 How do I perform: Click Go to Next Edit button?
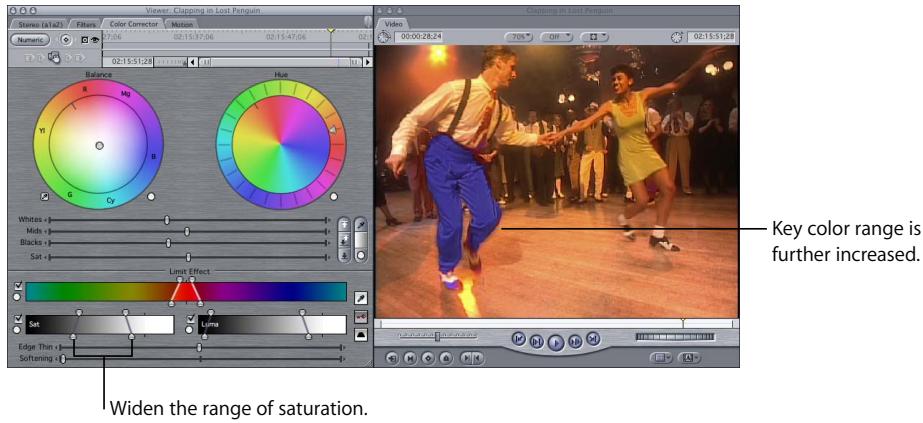pyautogui.click(x=593, y=338)
